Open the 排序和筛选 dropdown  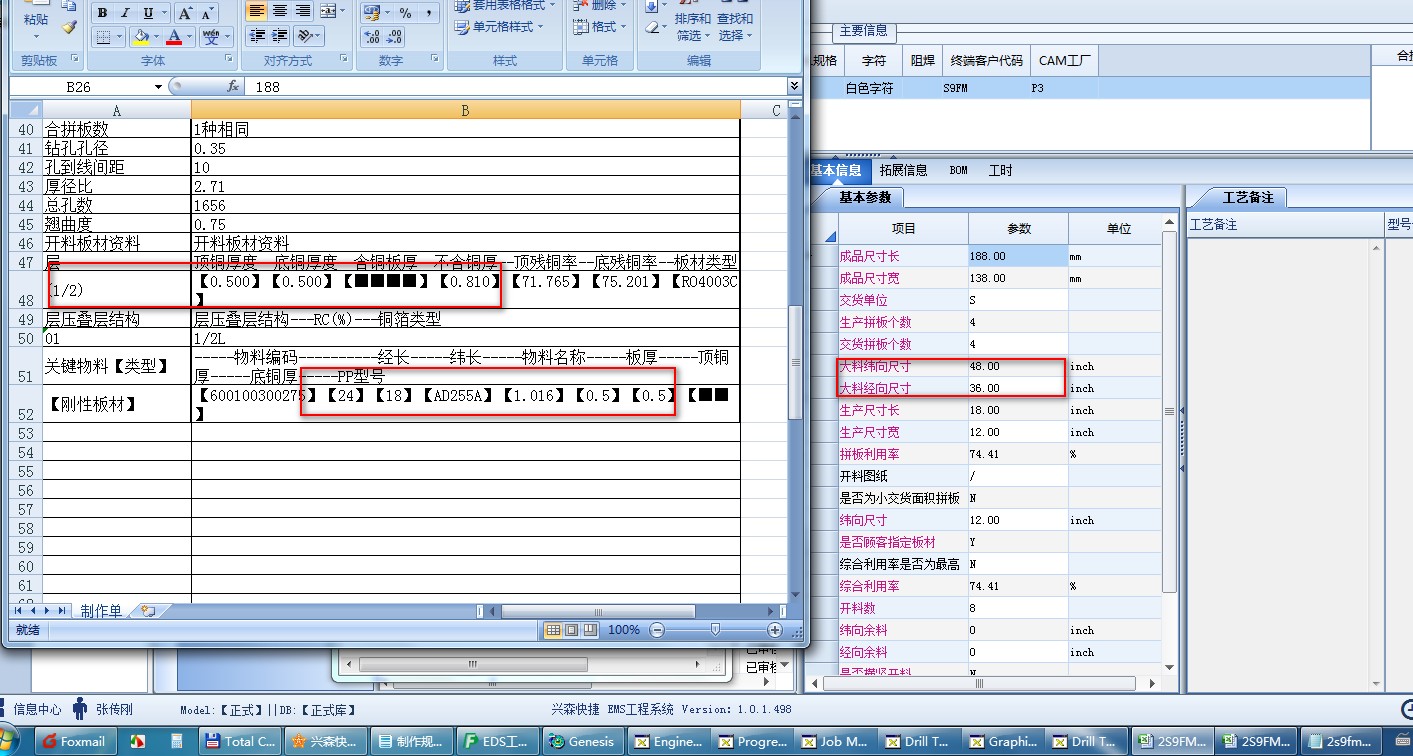coord(692,27)
